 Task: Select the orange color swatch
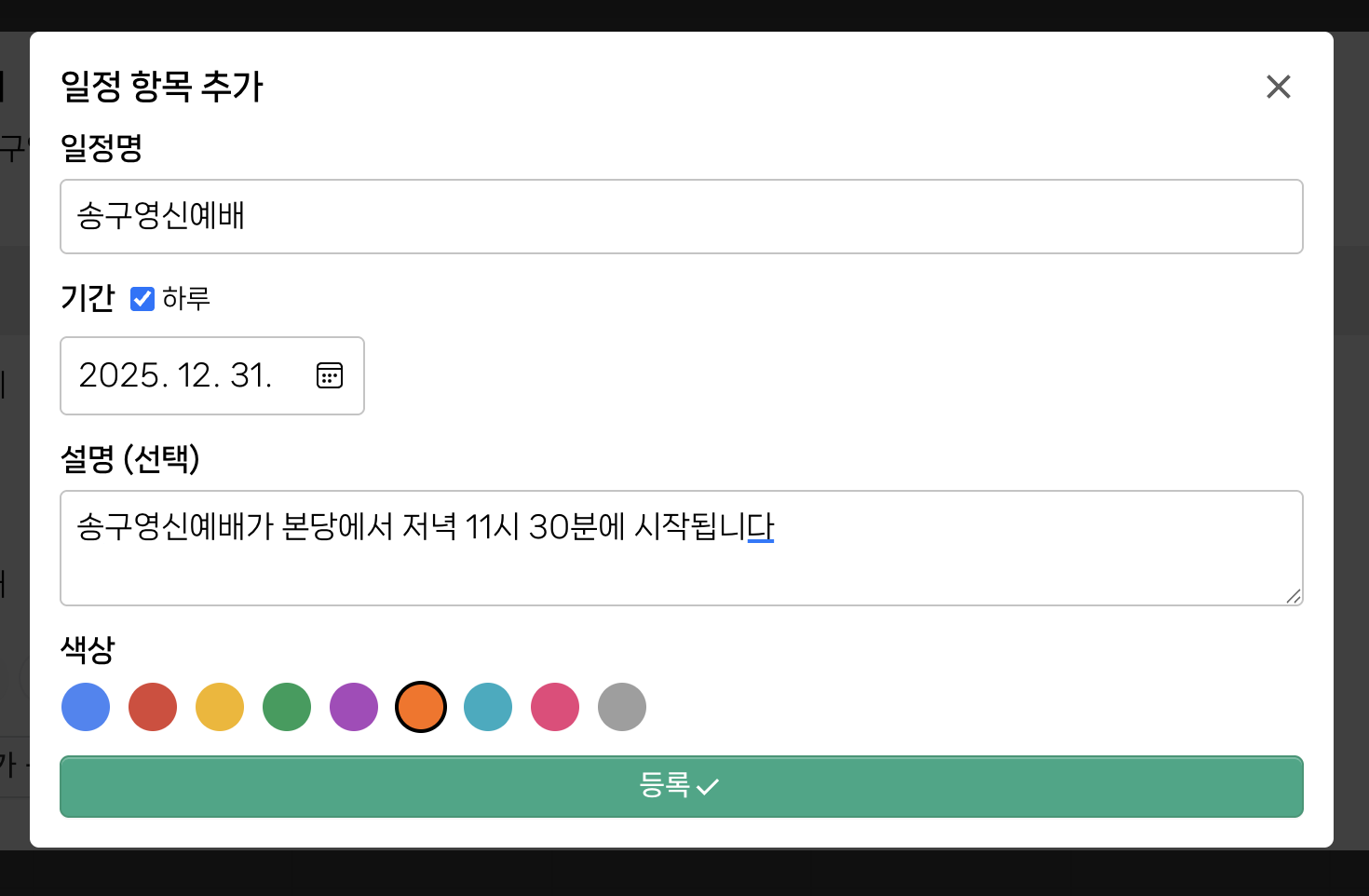pyautogui.click(x=421, y=707)
